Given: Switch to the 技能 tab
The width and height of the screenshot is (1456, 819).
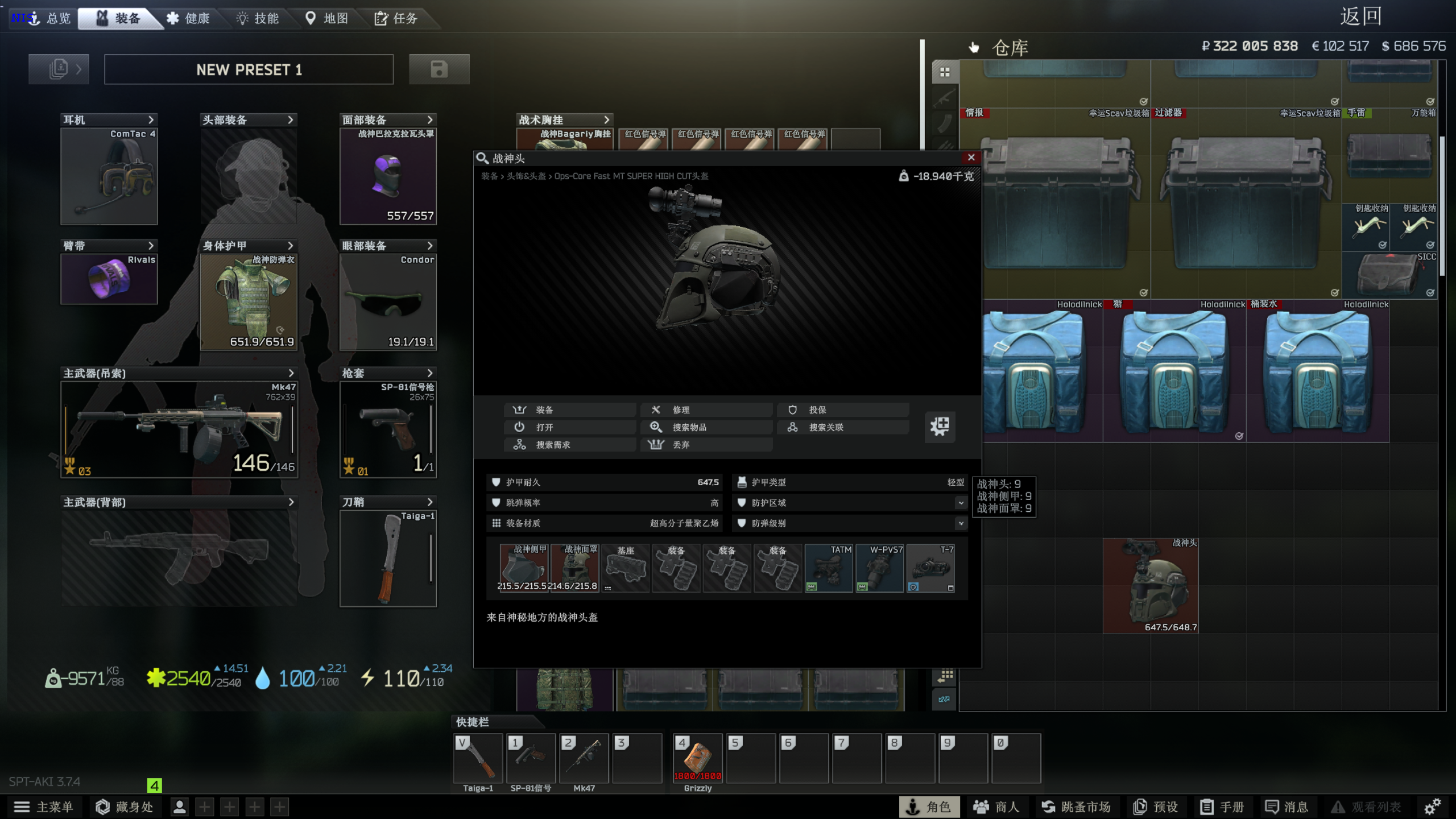Looking at the screenshot, I should (x=258, y=18).
